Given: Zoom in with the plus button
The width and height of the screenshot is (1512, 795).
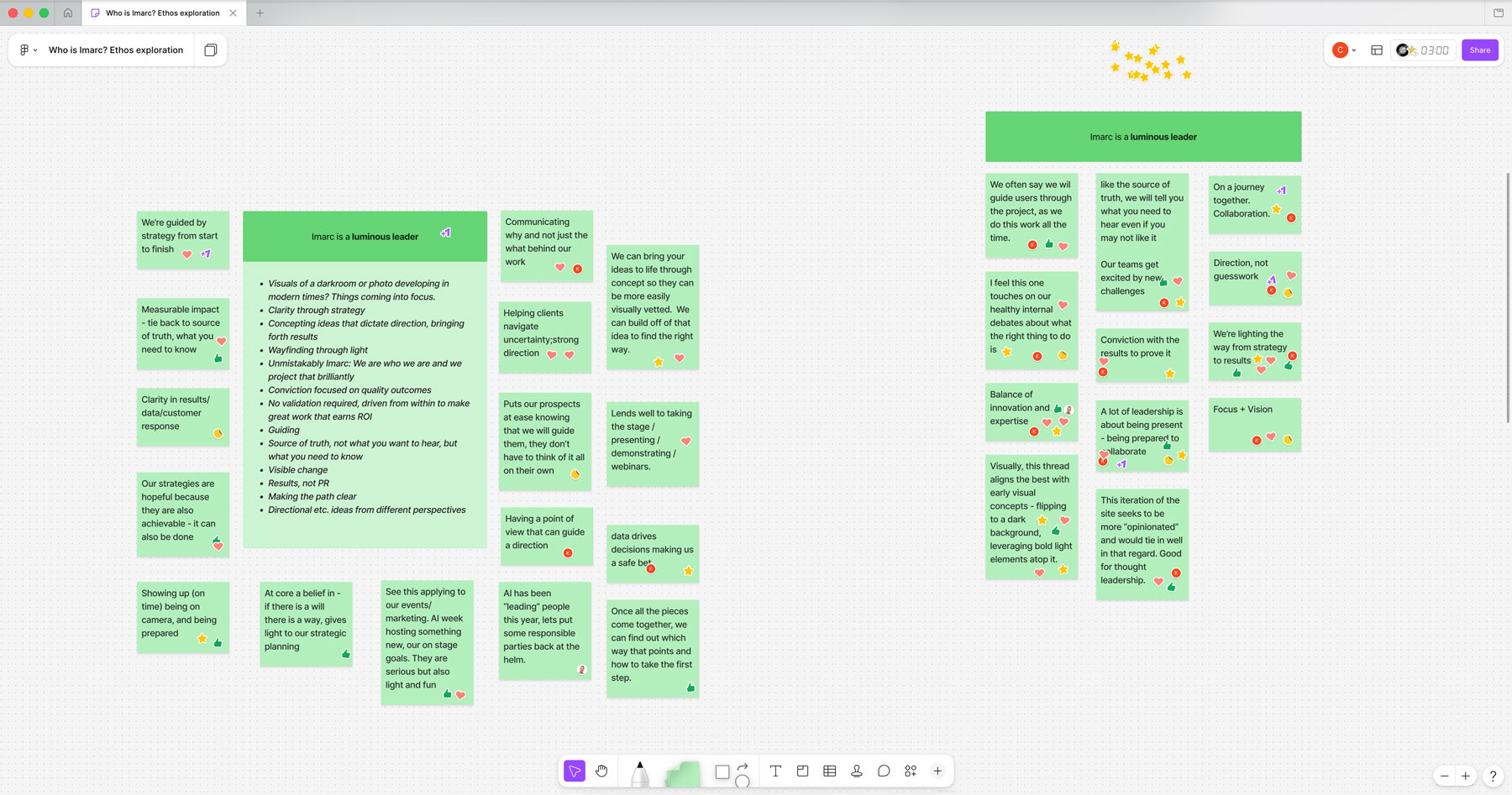Looking at the screenshot, I should coord(1466,776).
